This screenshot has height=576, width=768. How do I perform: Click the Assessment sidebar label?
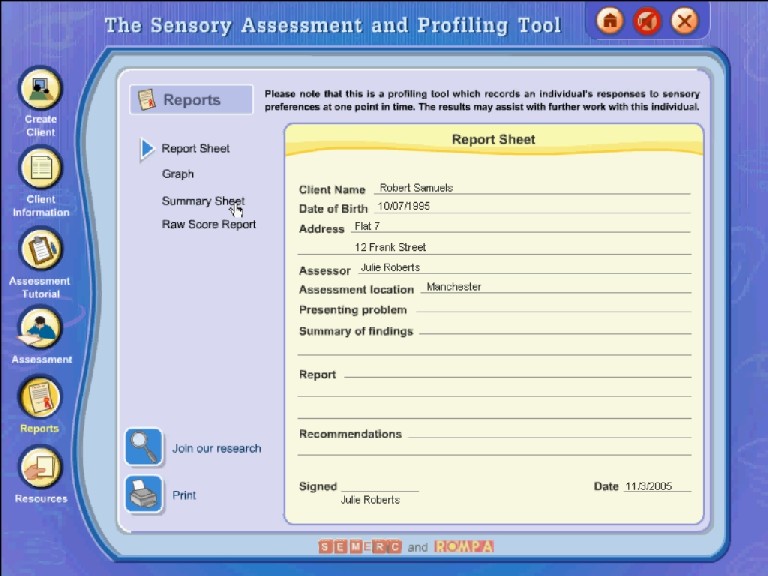click(x=42, y=360)
